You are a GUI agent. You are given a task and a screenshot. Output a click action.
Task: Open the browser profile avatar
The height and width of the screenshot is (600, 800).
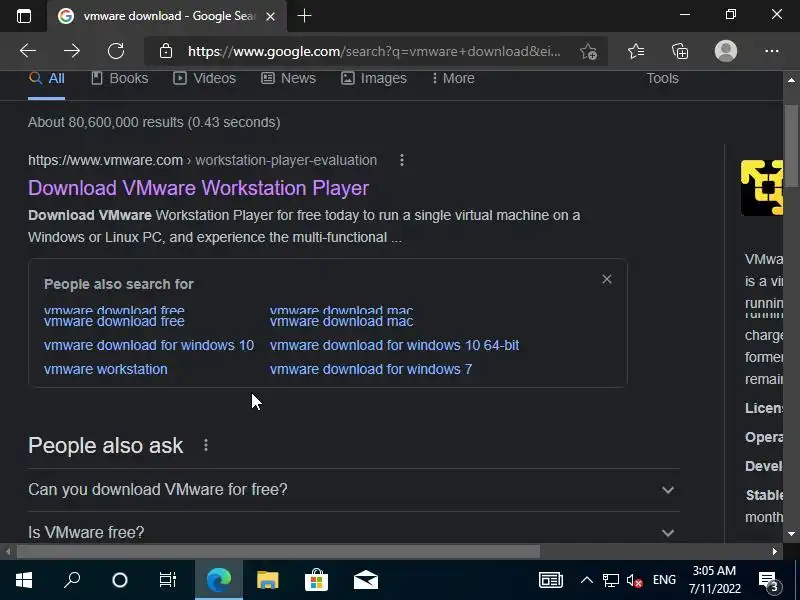[726, 51]
